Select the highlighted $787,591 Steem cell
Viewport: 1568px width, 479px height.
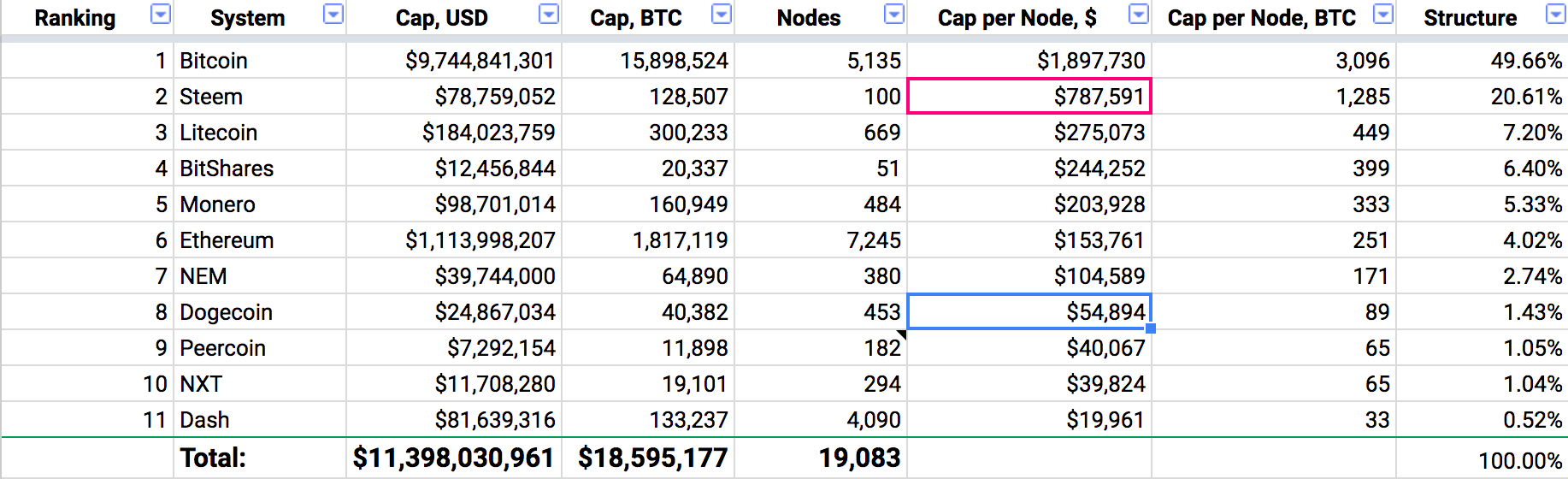click(x=1029, y=97)
